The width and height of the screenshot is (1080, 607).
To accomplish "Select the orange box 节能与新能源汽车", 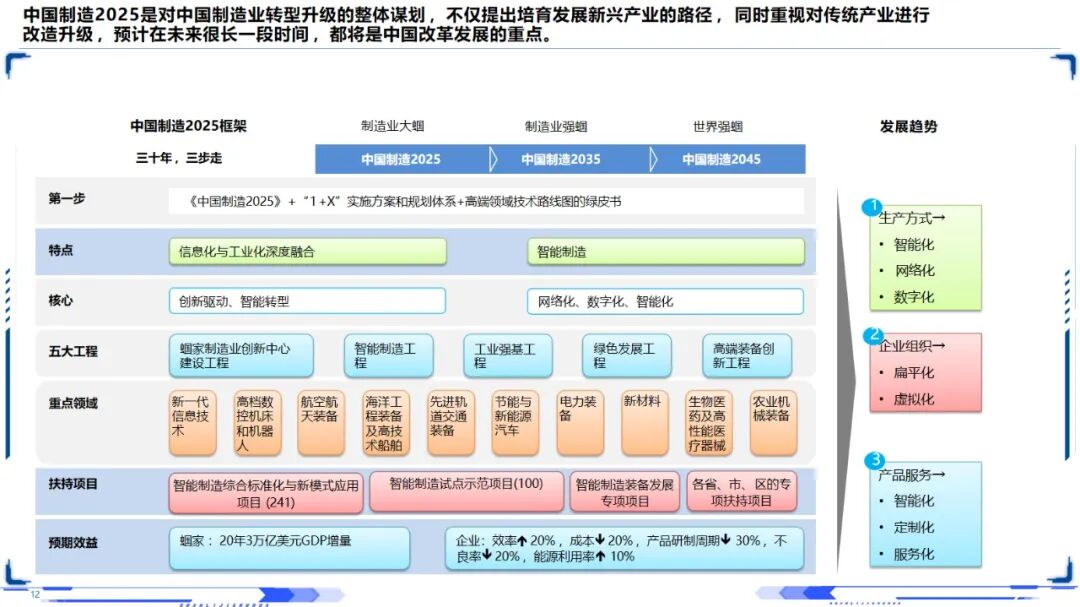I will [x=515, y=423].
